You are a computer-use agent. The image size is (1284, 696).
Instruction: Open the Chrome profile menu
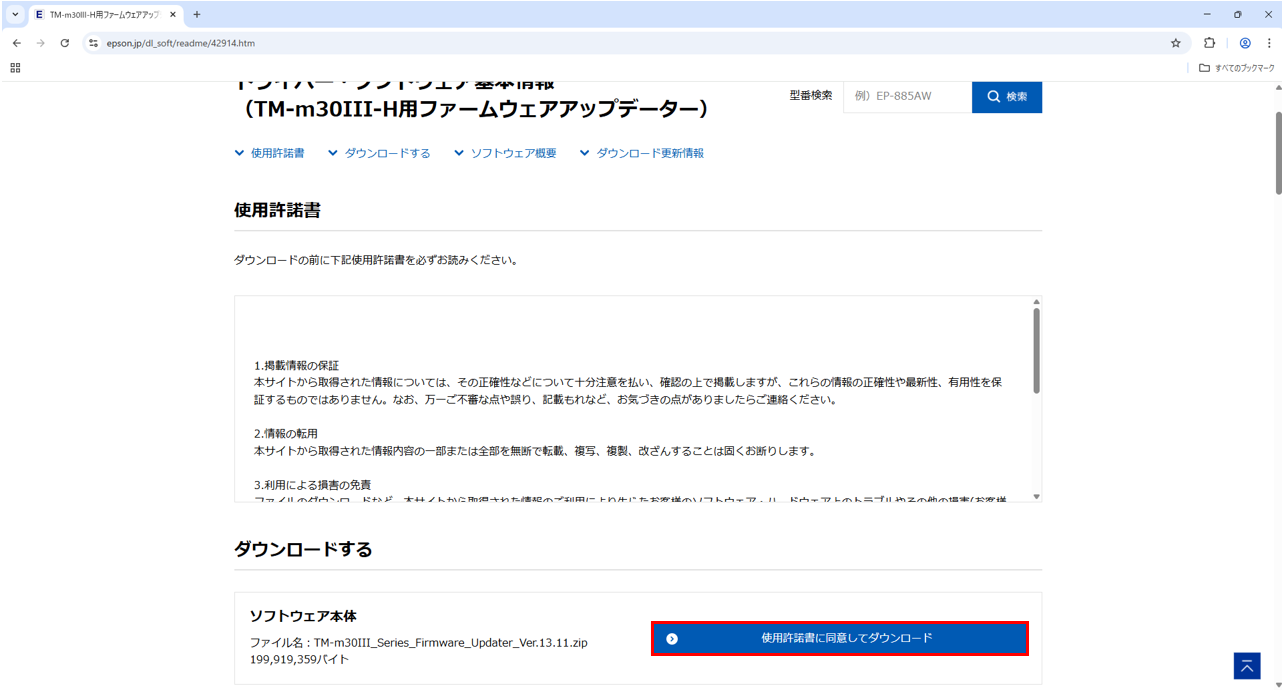[1245, 43]
